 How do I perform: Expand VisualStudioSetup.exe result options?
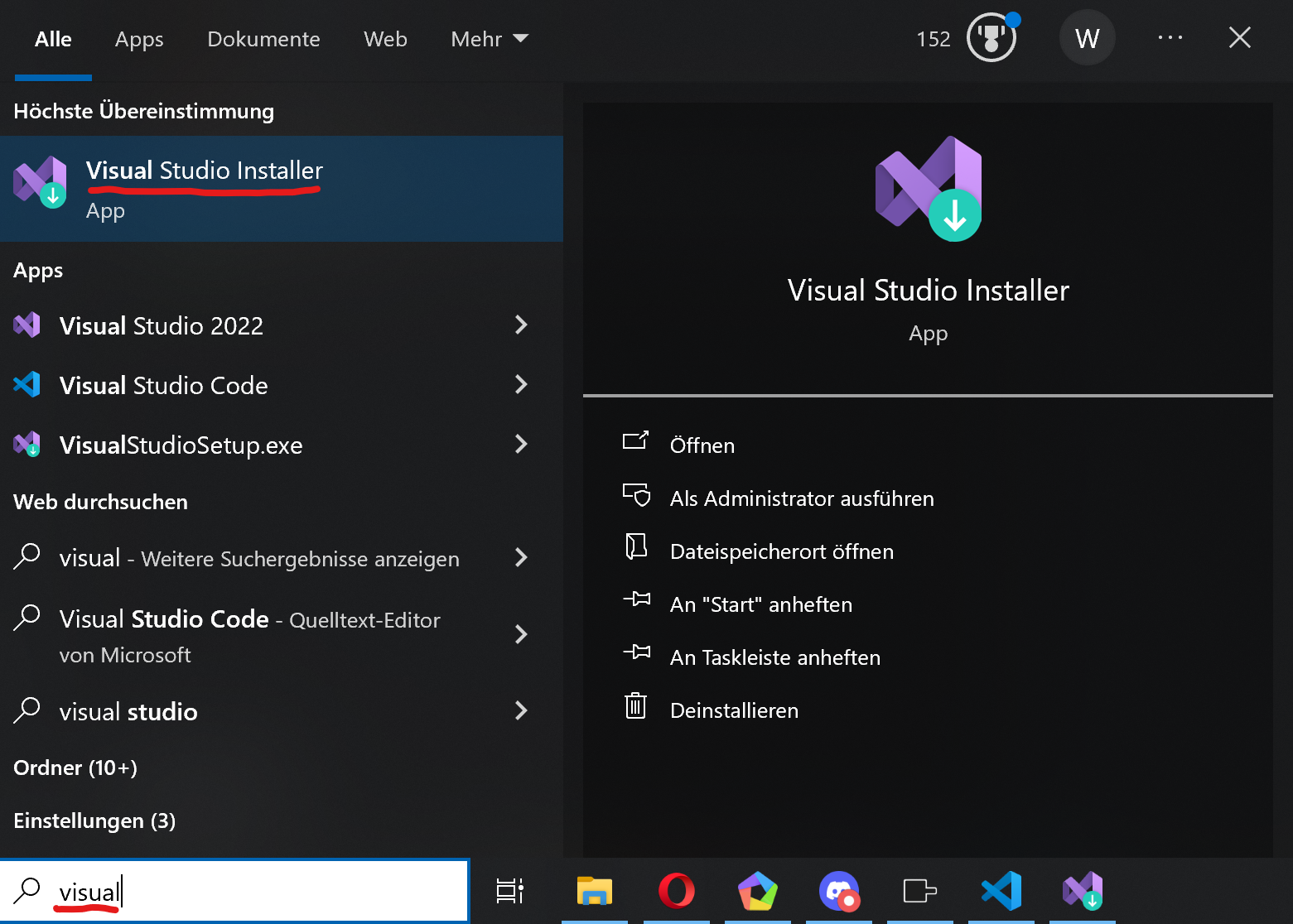tap(521, 444)
